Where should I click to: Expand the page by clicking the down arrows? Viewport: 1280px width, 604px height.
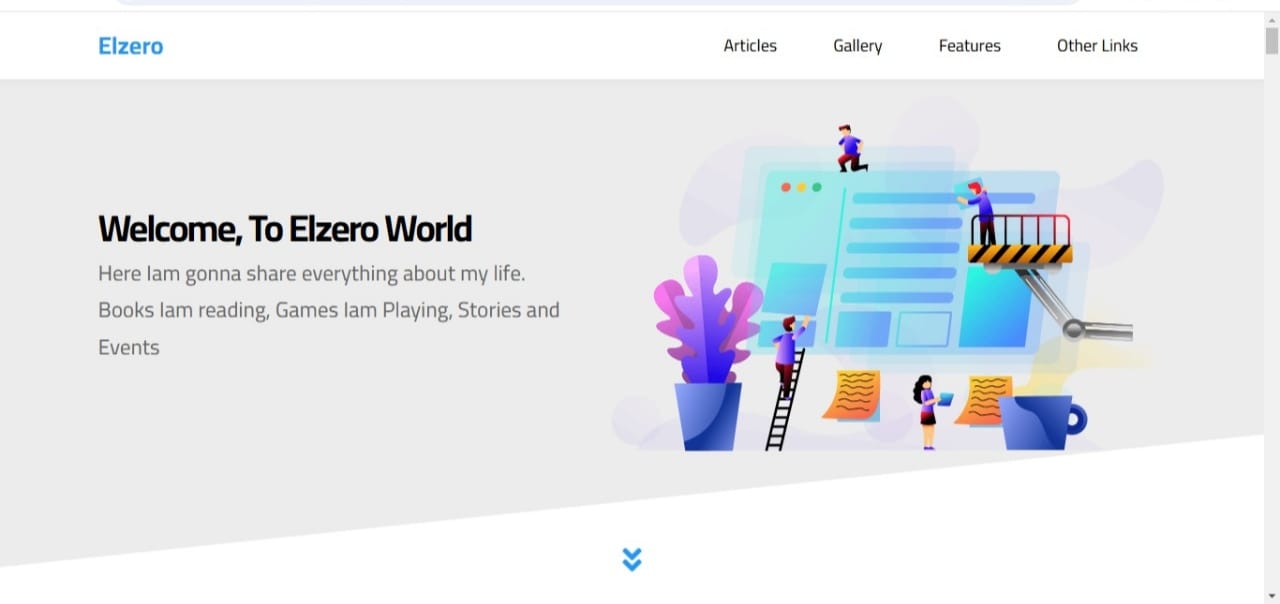tap(631, 559)
